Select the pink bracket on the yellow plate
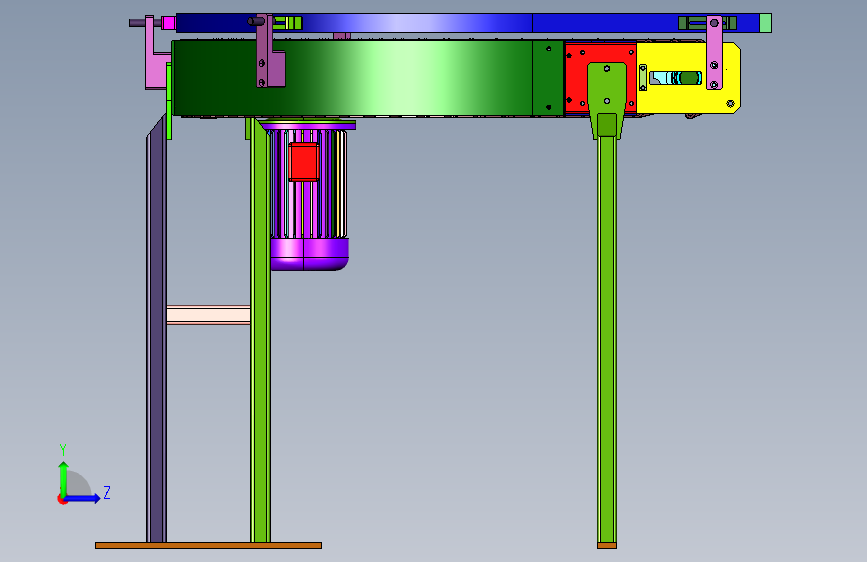The width and height of the screenshot is (867, 562). pos(714,53)
